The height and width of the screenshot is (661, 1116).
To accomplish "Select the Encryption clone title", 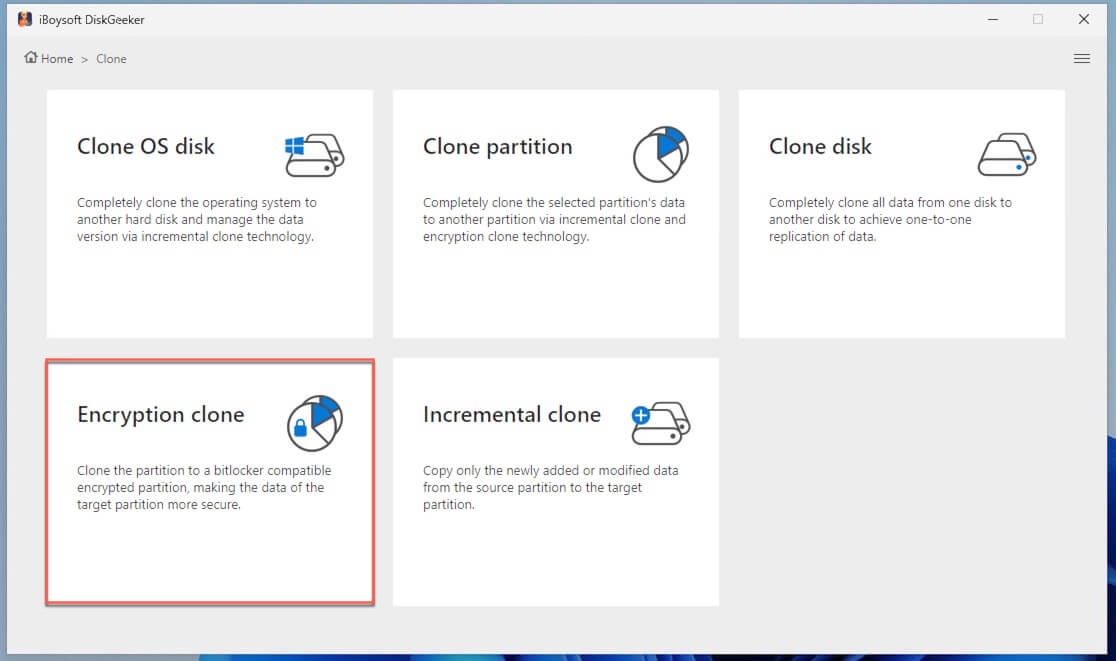I will (x=161, y=415).
